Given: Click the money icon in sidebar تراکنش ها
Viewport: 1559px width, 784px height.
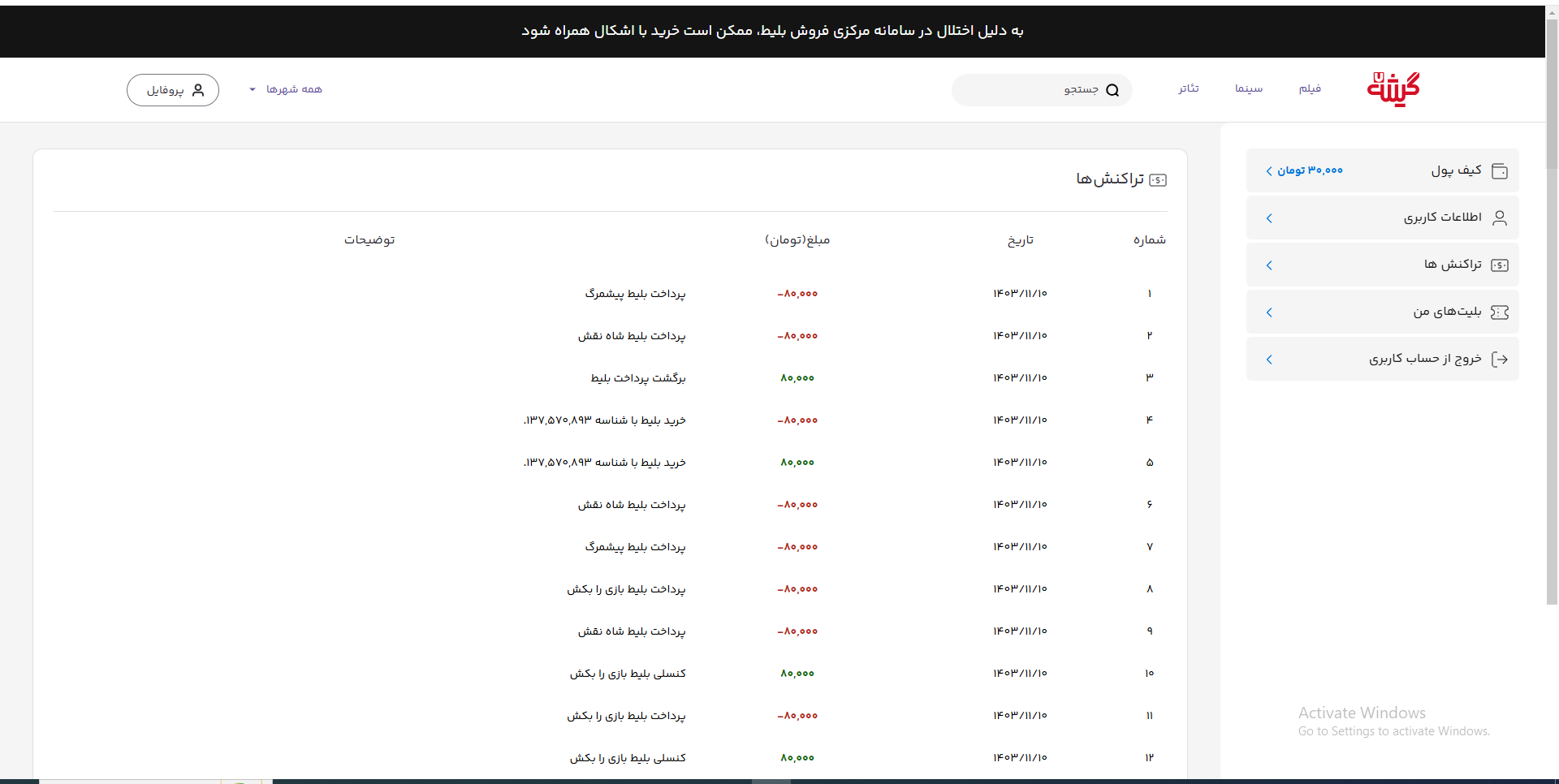Looking at the screenshot, I should tap(1500, 265).
